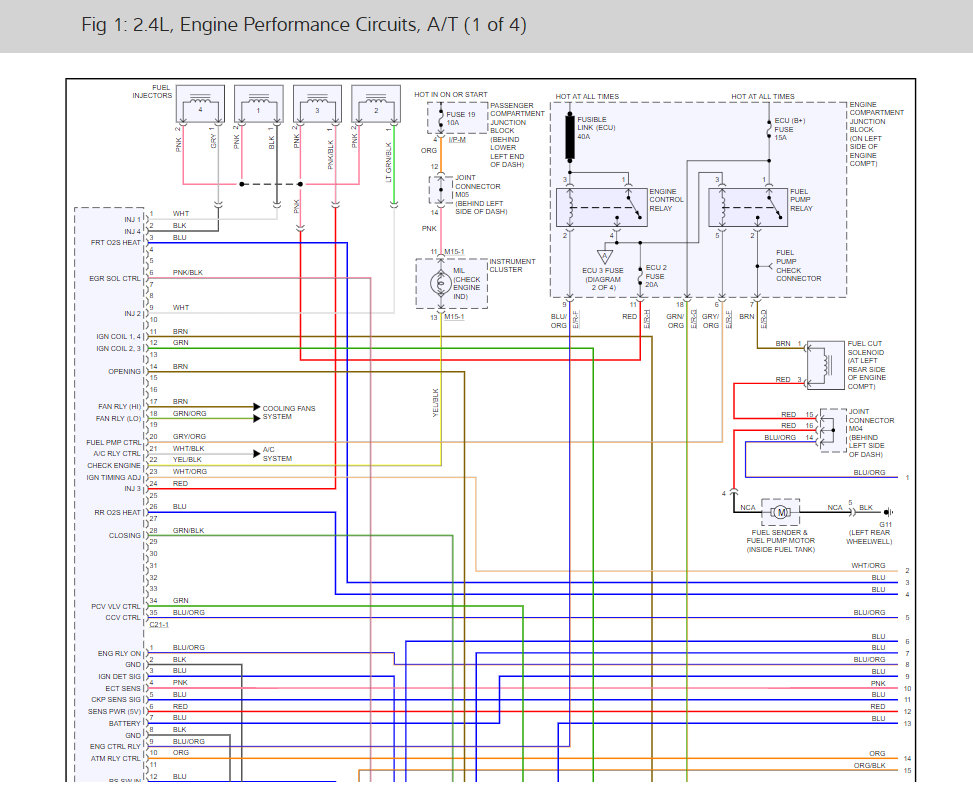
Task: Click the "FUEL PUMP CHECK CONNECTOR" label
Action: tap(798, 266)
